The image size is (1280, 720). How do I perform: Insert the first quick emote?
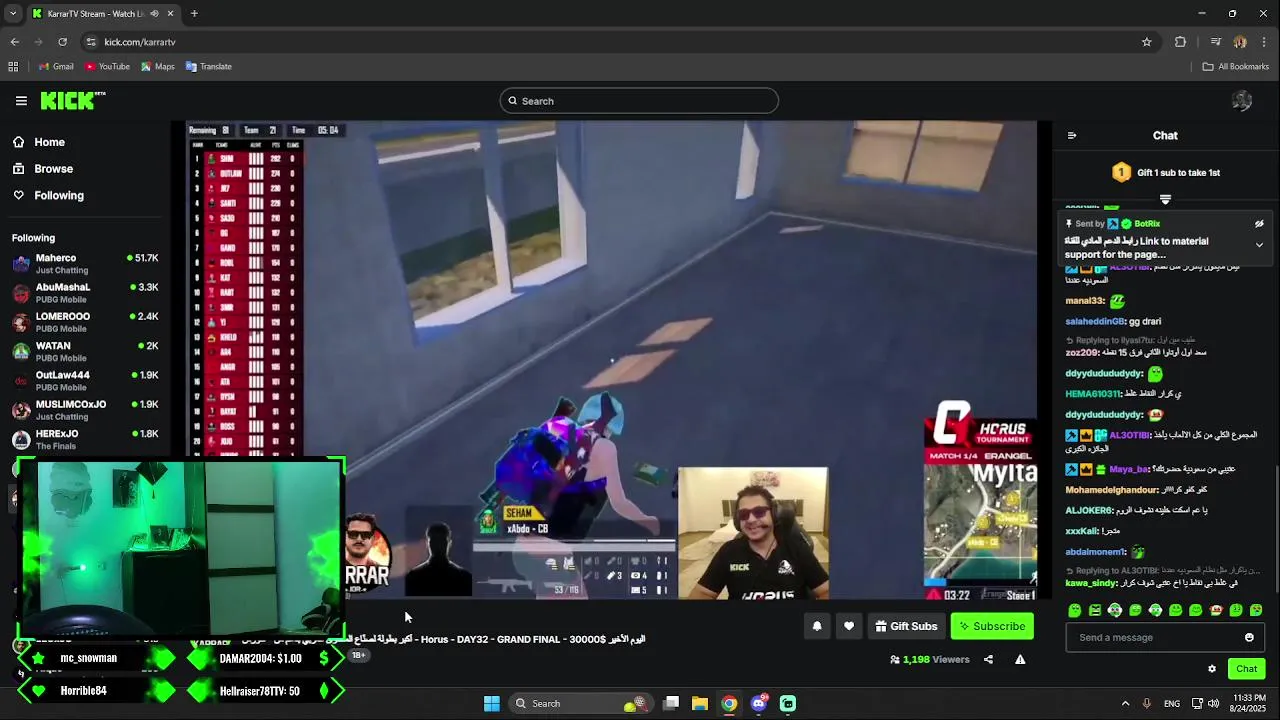(x=1074, y=610)
